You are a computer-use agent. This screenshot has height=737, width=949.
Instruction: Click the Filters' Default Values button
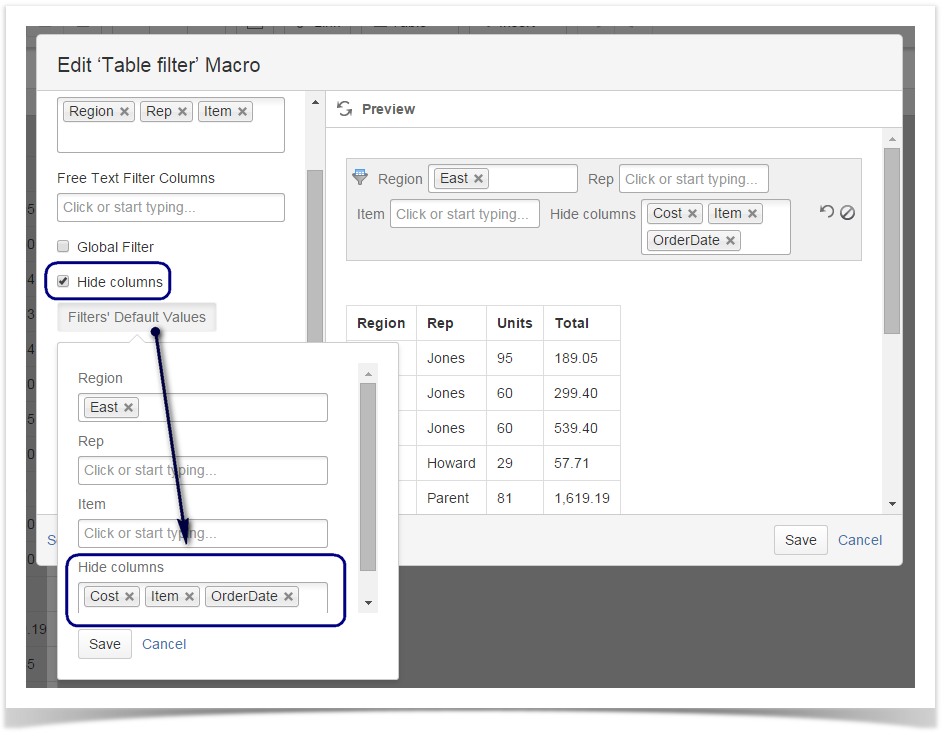pyautogui.click(x=137, y=317)
